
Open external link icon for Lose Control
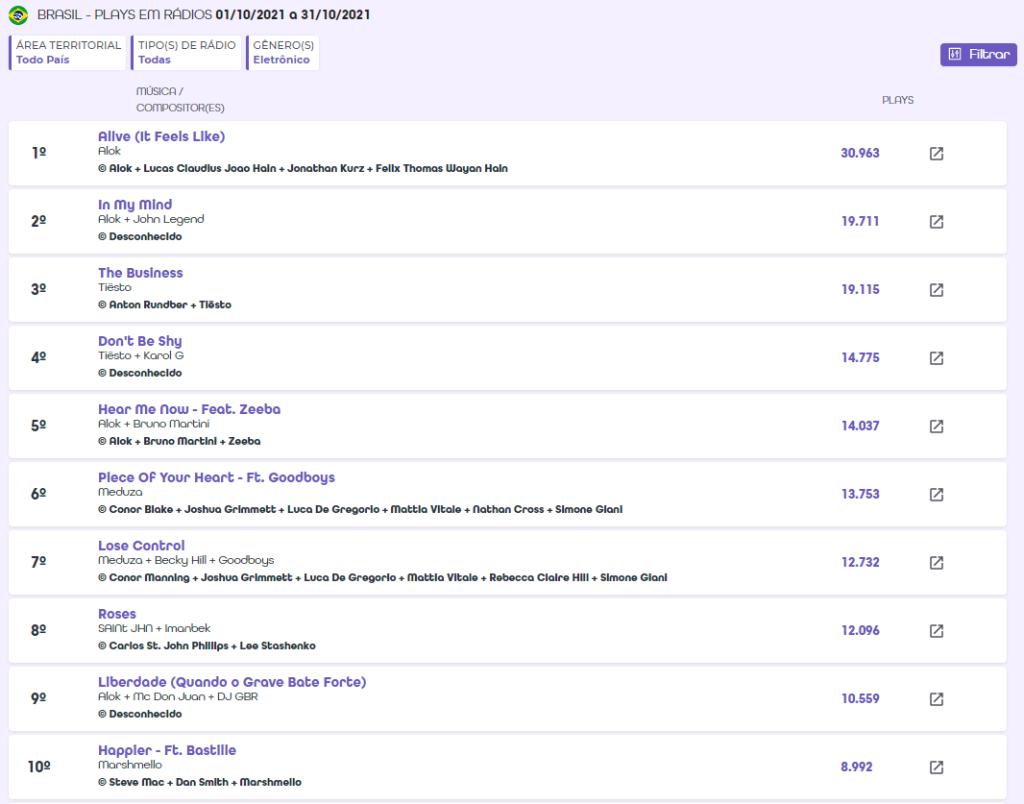click(936, 562)
